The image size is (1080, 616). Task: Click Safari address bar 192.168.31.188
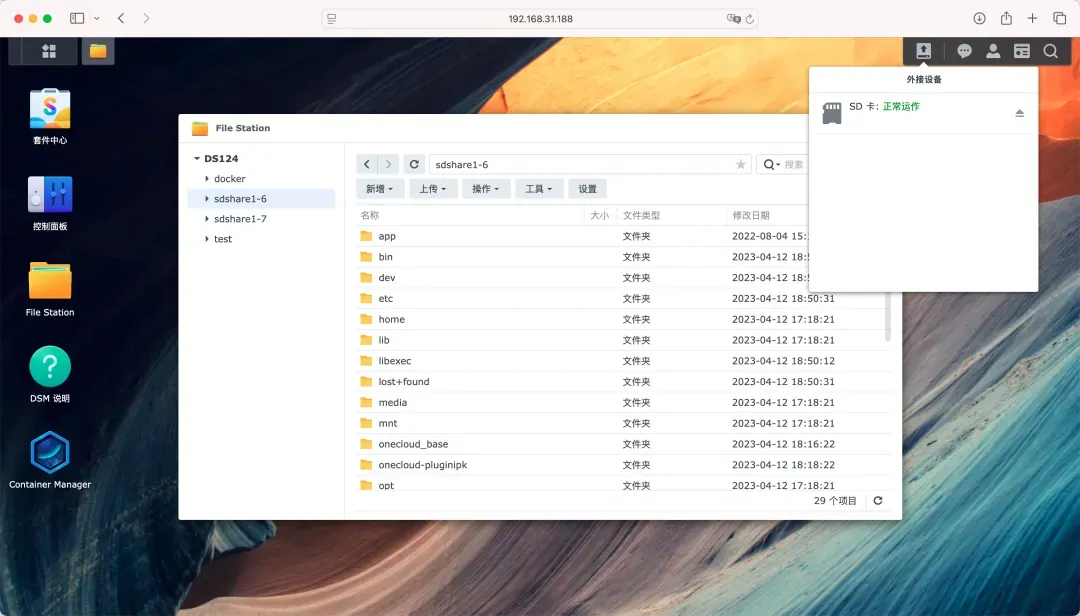click(540, 19)
